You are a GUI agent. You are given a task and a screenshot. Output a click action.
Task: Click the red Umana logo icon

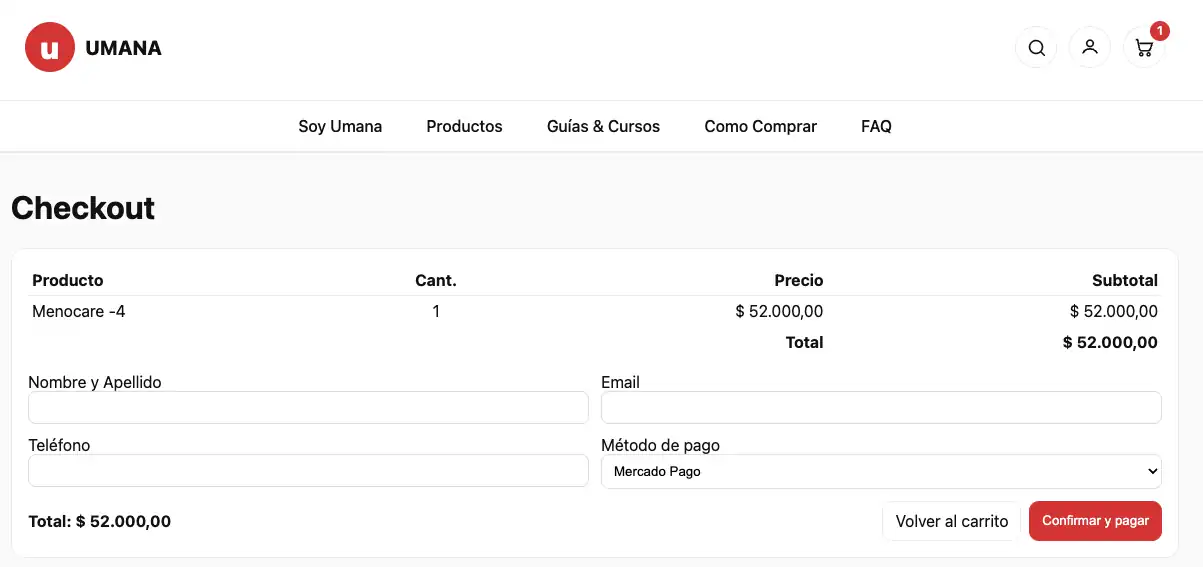[50, 48]
